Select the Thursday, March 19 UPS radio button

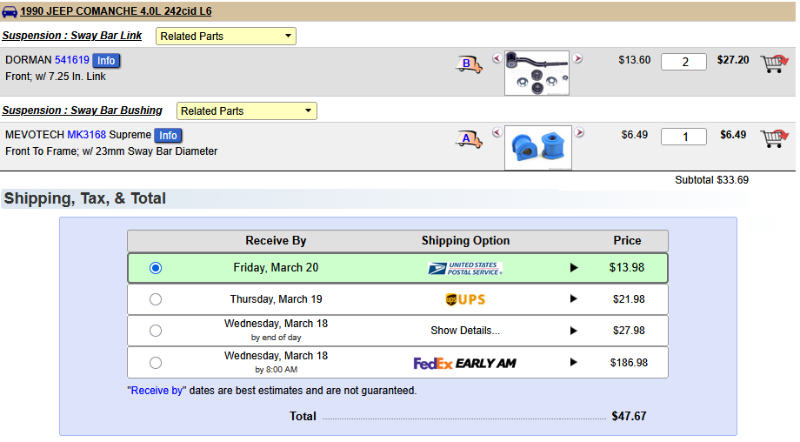tap(155, 299)
